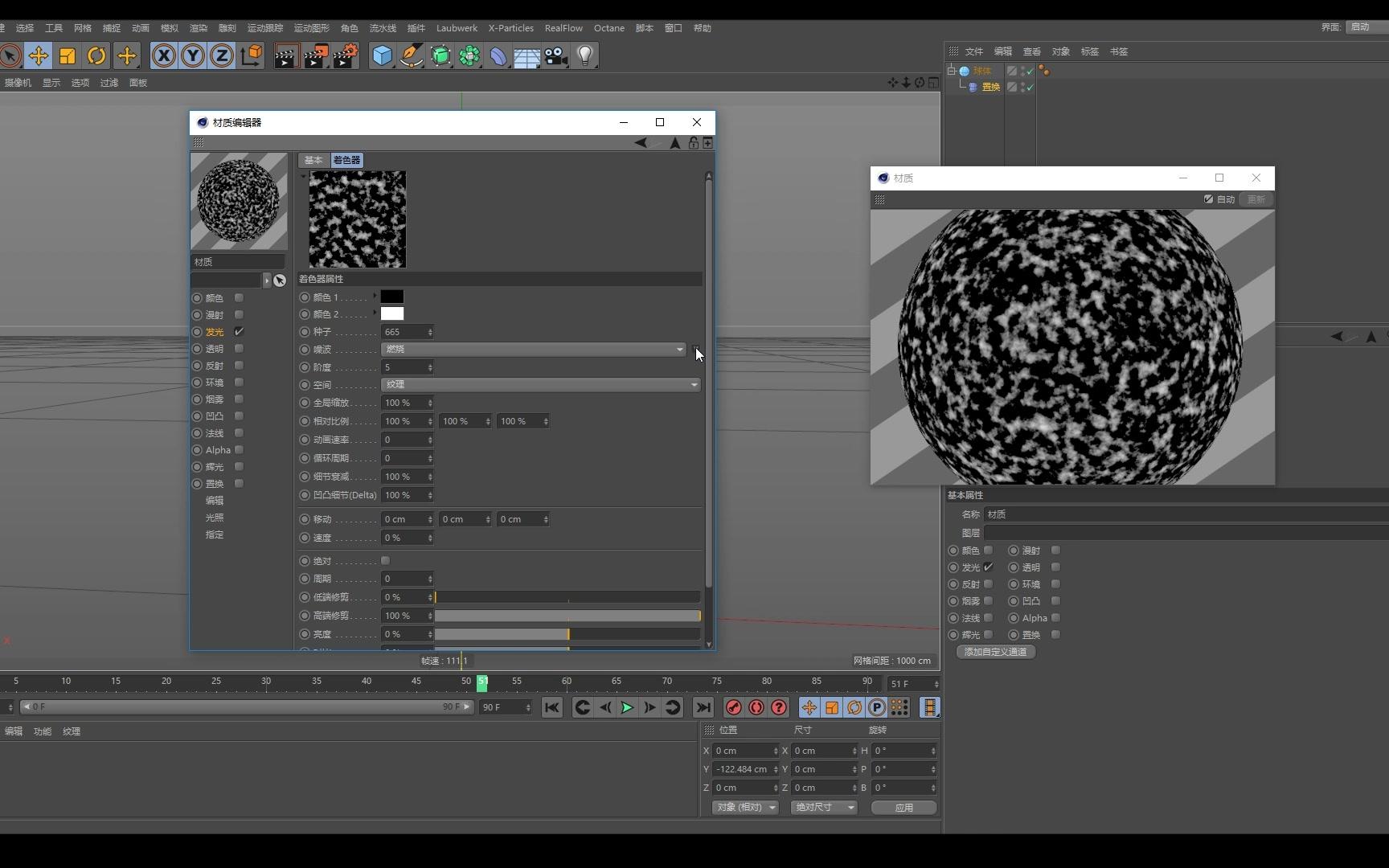
Task: Add a camera using the camera icon
Action: click(x=555, y=55)
